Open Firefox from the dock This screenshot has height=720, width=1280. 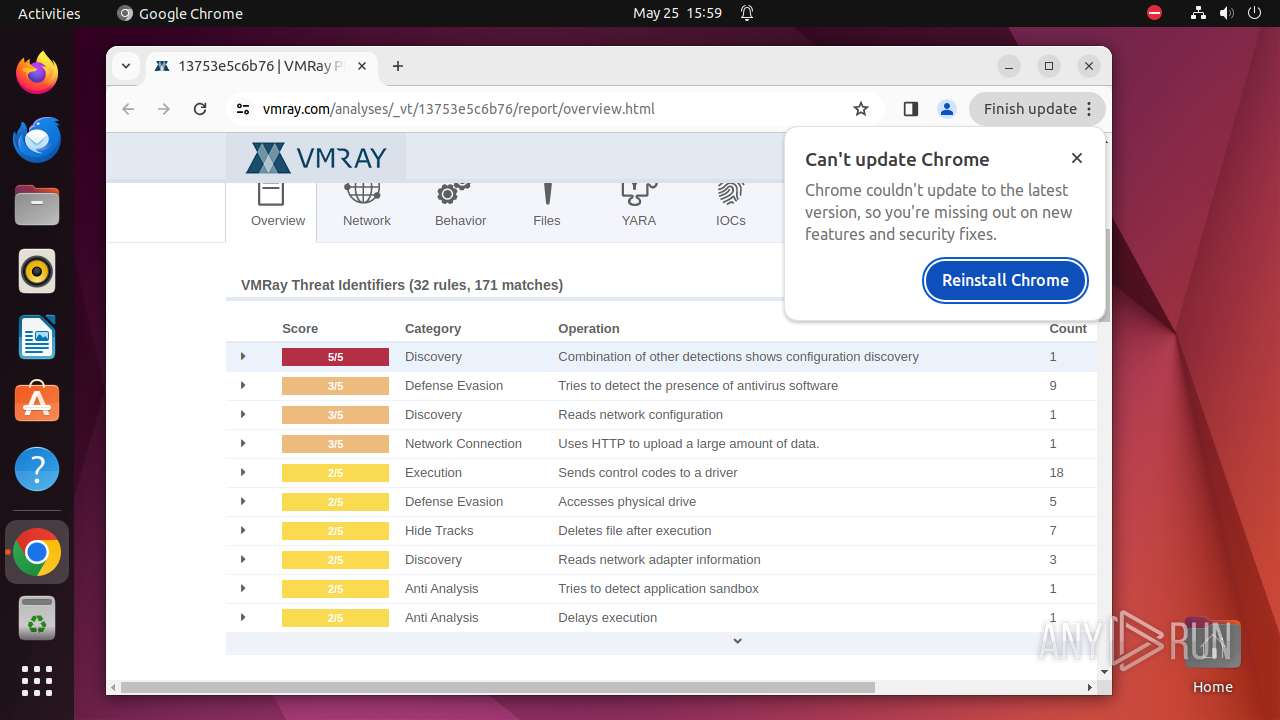pos(37,73)
